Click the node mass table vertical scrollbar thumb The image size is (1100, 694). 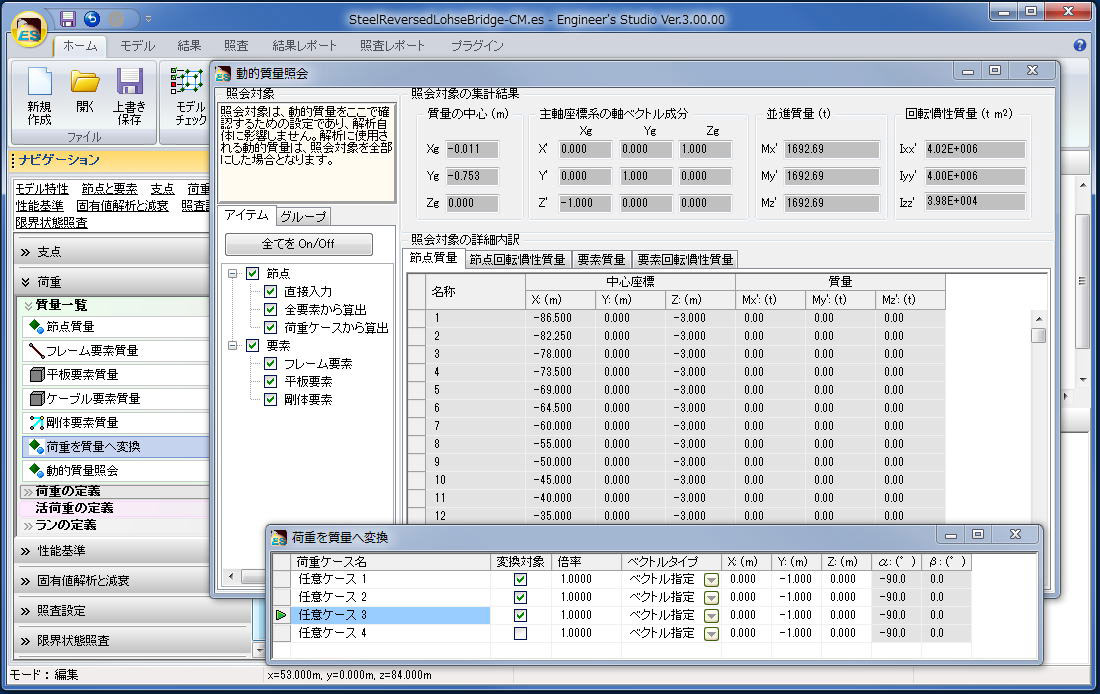tap(1039, 335)
